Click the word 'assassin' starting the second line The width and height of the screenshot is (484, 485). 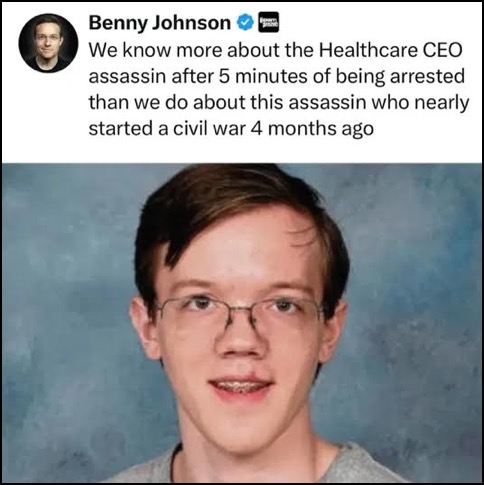tap(127, 76)
